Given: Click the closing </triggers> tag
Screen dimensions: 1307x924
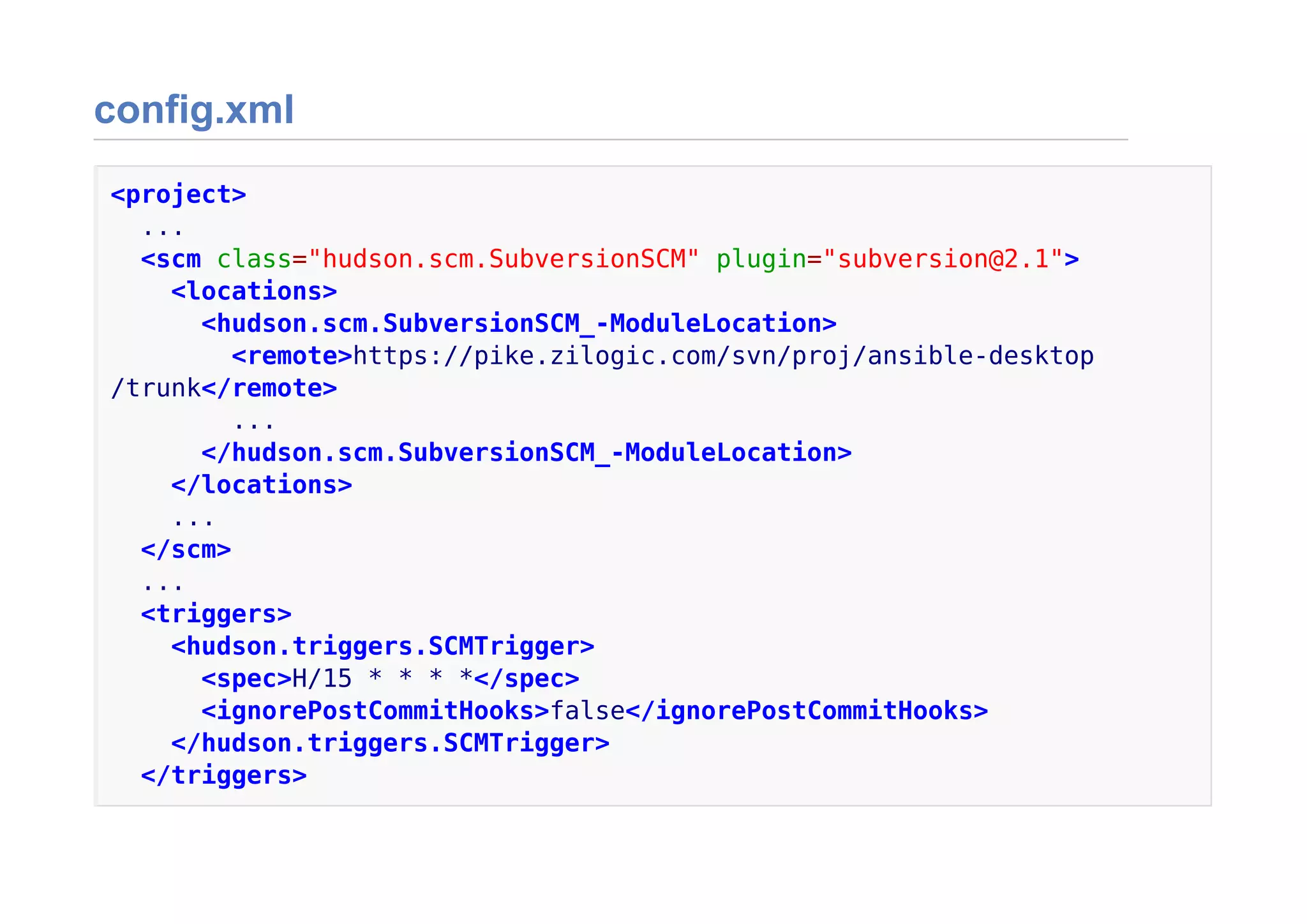Looking at the screenshot, I should pyautogui.click(x=223, y=775).
